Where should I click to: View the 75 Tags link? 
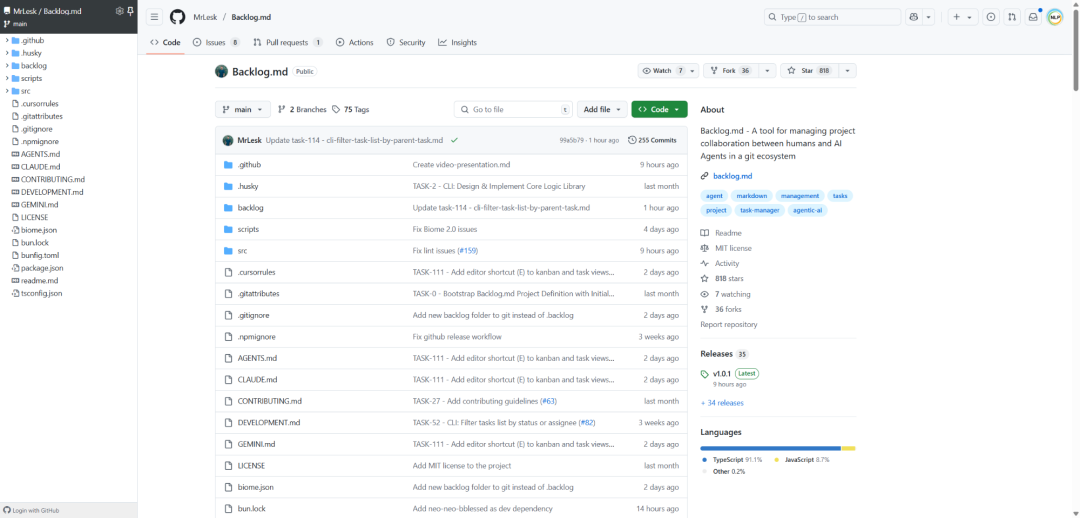tap(351, 109)
